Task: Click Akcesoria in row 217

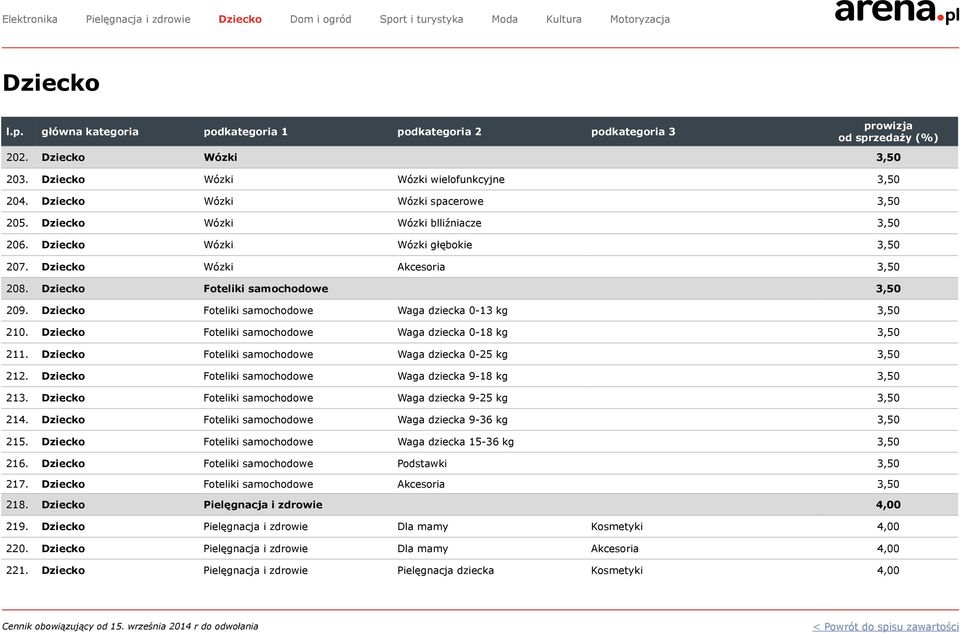Action: point(421,484)
